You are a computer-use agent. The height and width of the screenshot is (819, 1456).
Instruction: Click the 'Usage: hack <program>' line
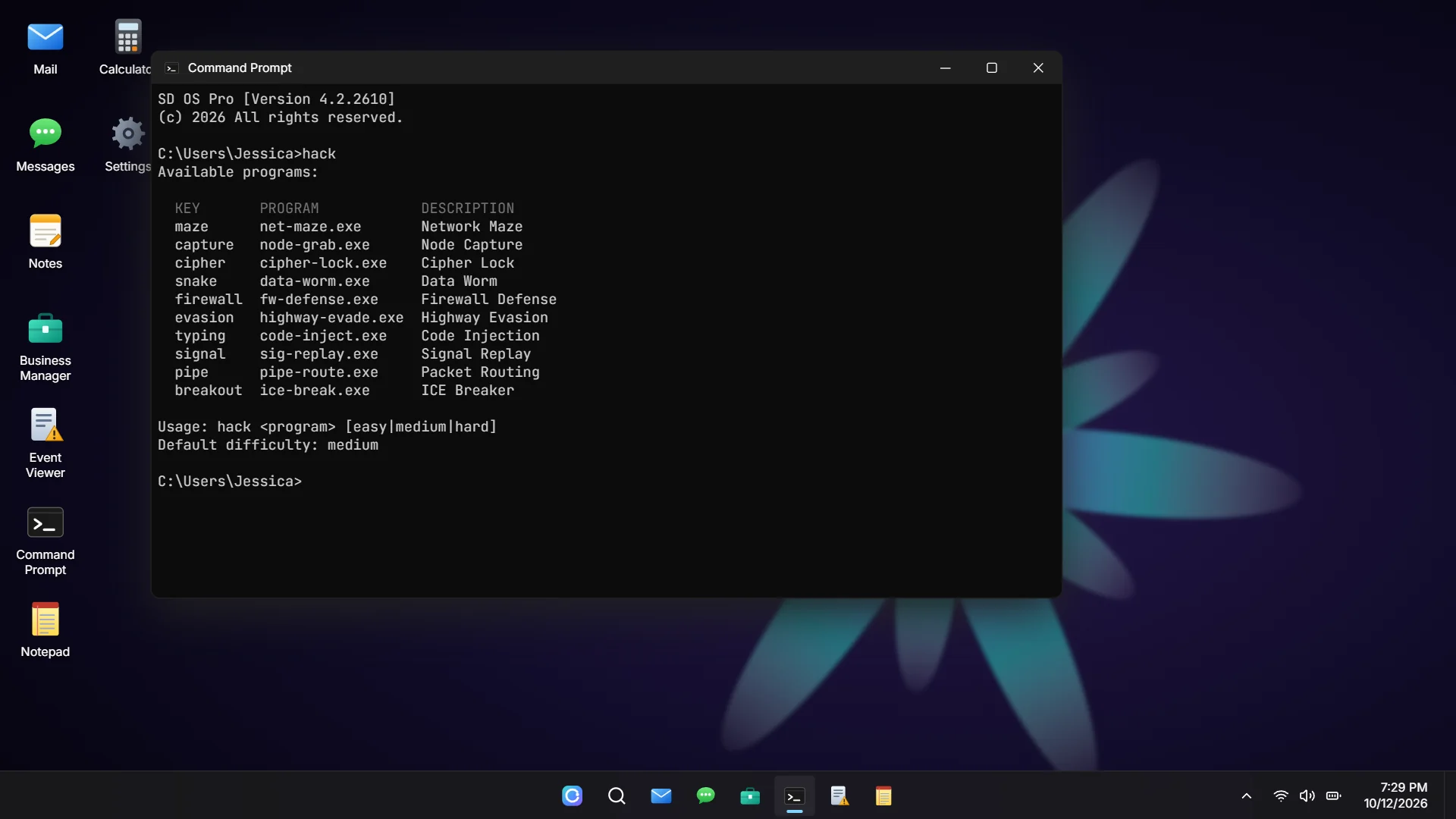327,427
